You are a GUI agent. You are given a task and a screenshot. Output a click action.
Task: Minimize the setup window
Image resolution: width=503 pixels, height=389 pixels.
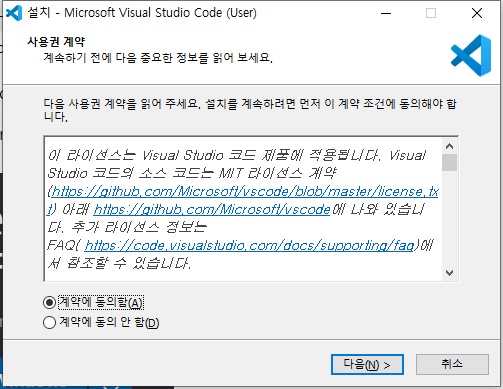(386, 13)
